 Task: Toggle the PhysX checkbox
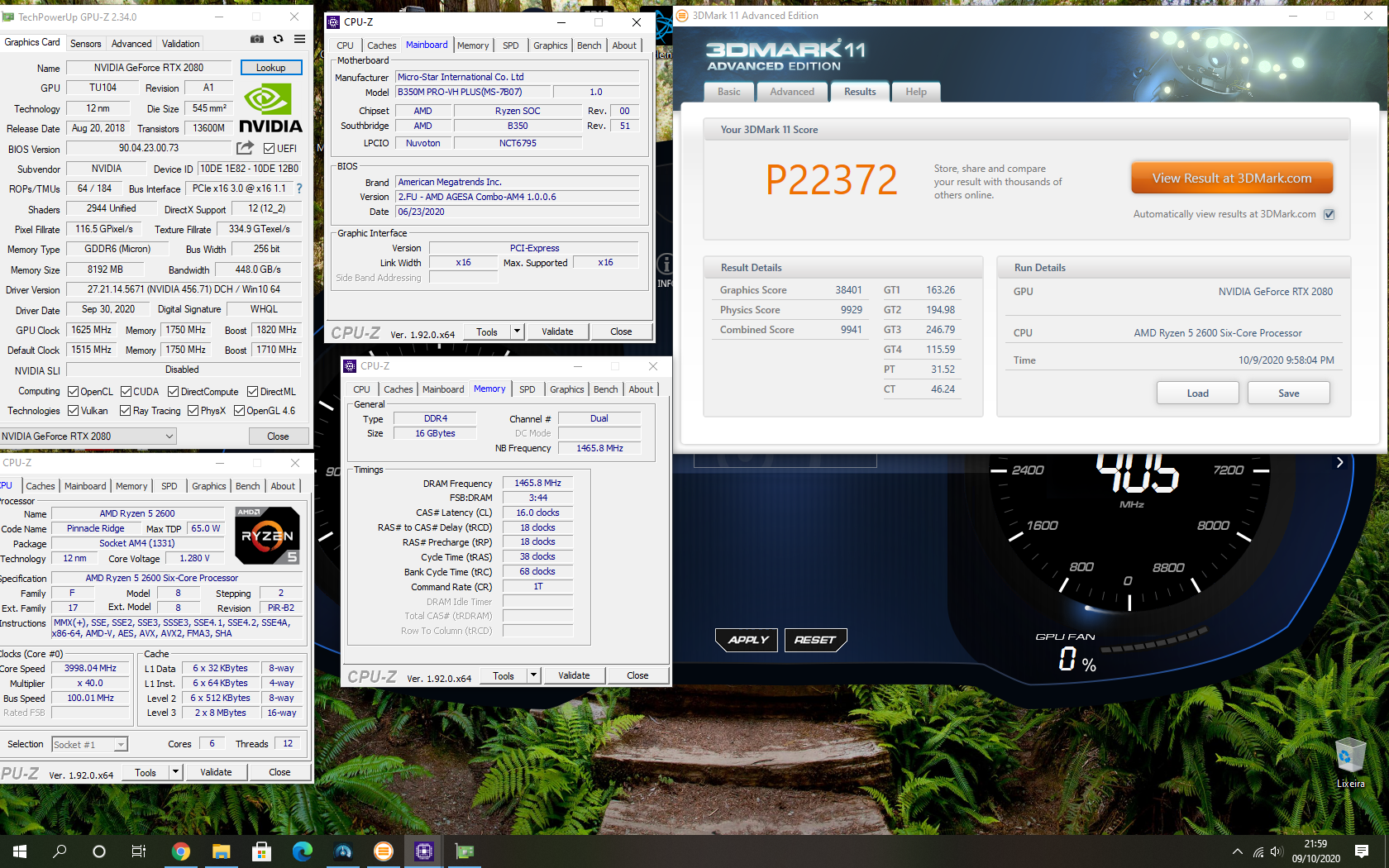click(x=193, y=411)
